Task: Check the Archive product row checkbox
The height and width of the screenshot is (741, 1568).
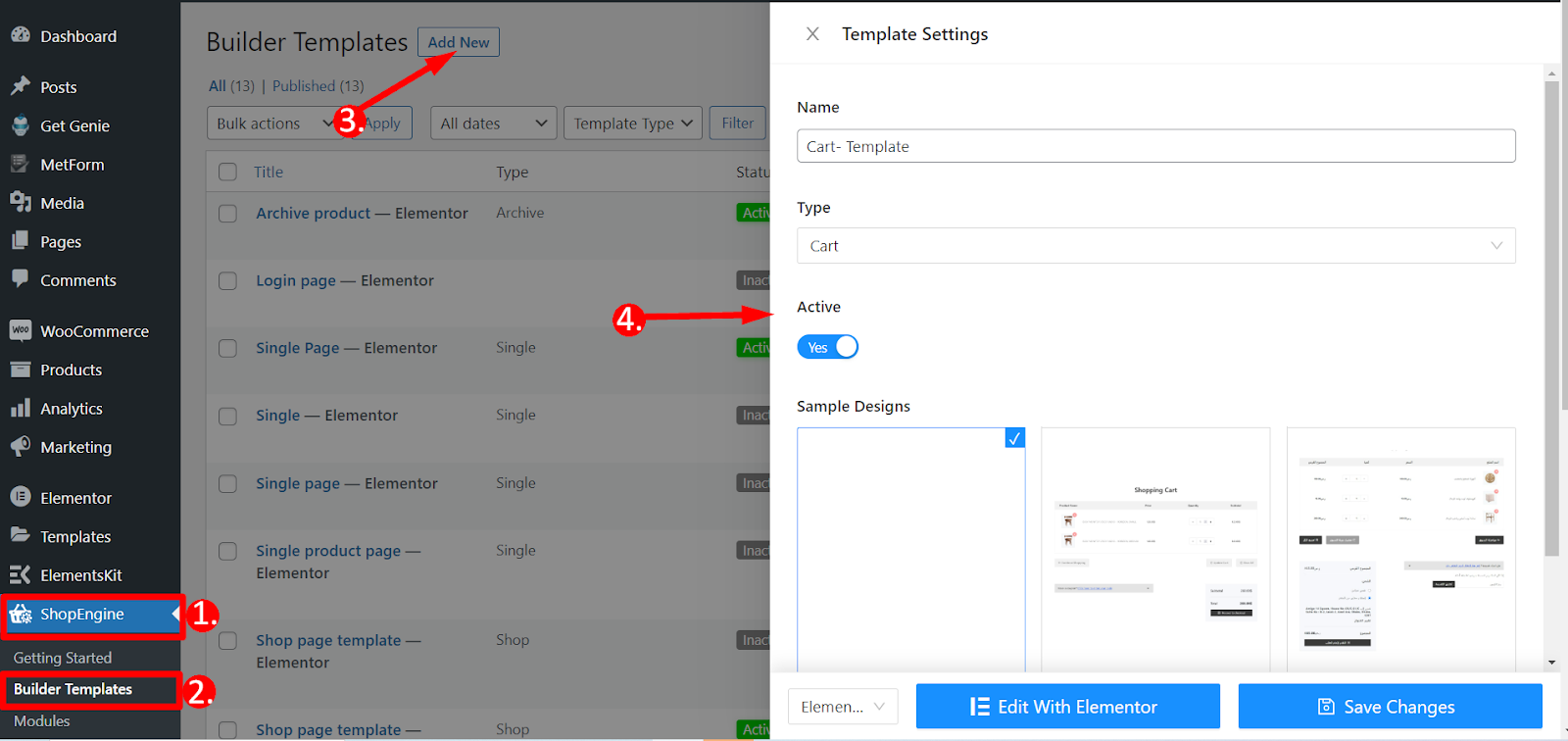Action: [228, 214]
